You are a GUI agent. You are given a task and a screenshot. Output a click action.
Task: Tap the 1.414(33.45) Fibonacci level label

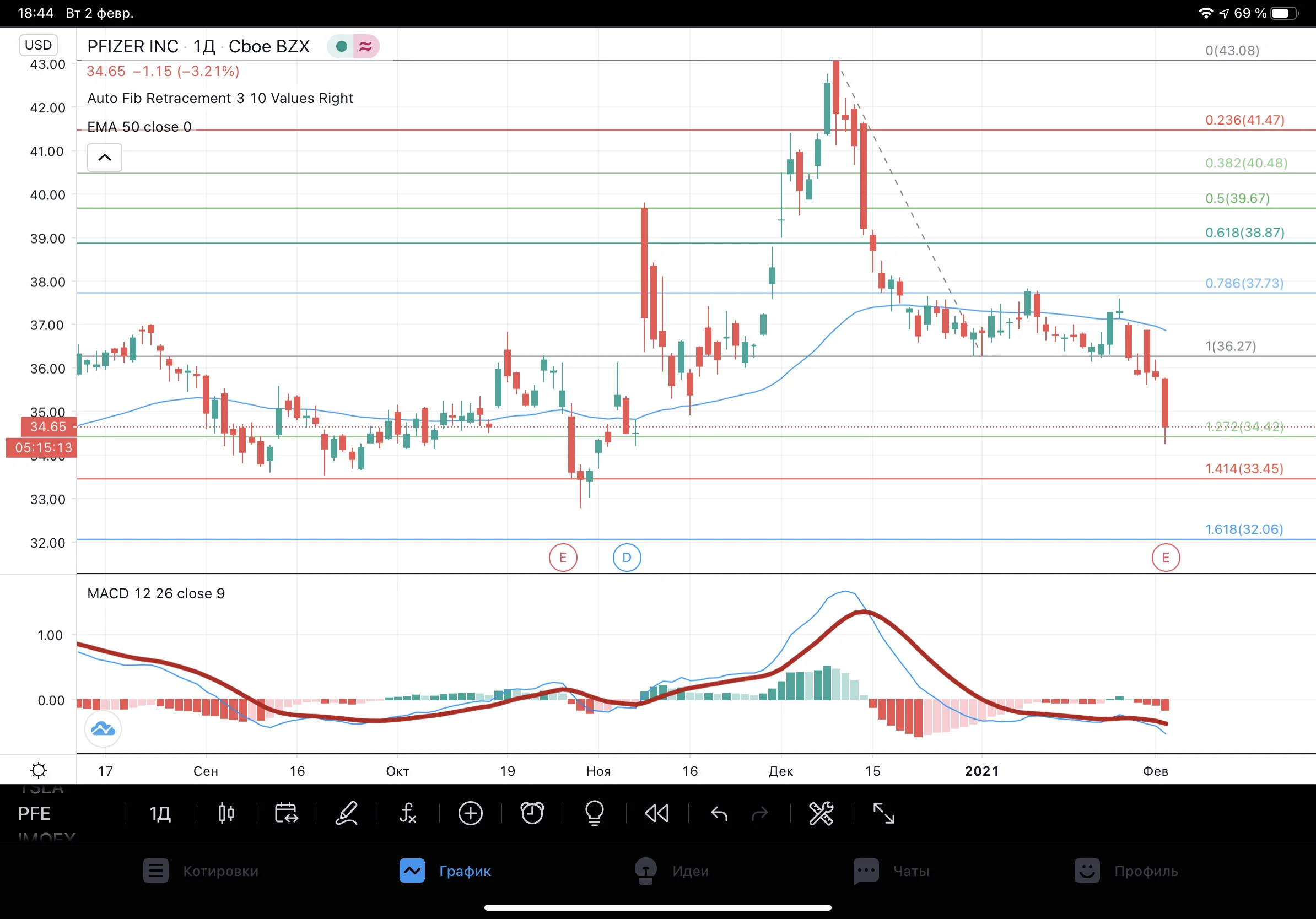(1244, 469)
